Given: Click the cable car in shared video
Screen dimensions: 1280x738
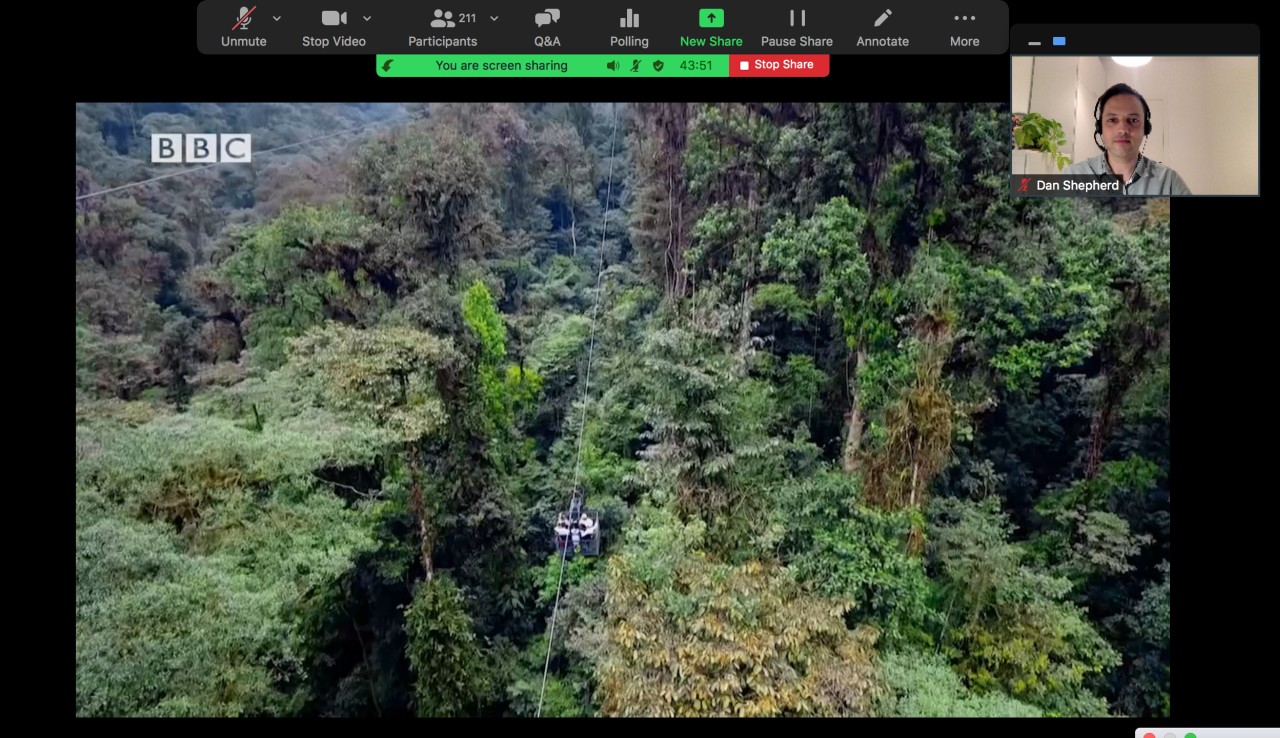Looking at the screenshot, I should [576, 527].
